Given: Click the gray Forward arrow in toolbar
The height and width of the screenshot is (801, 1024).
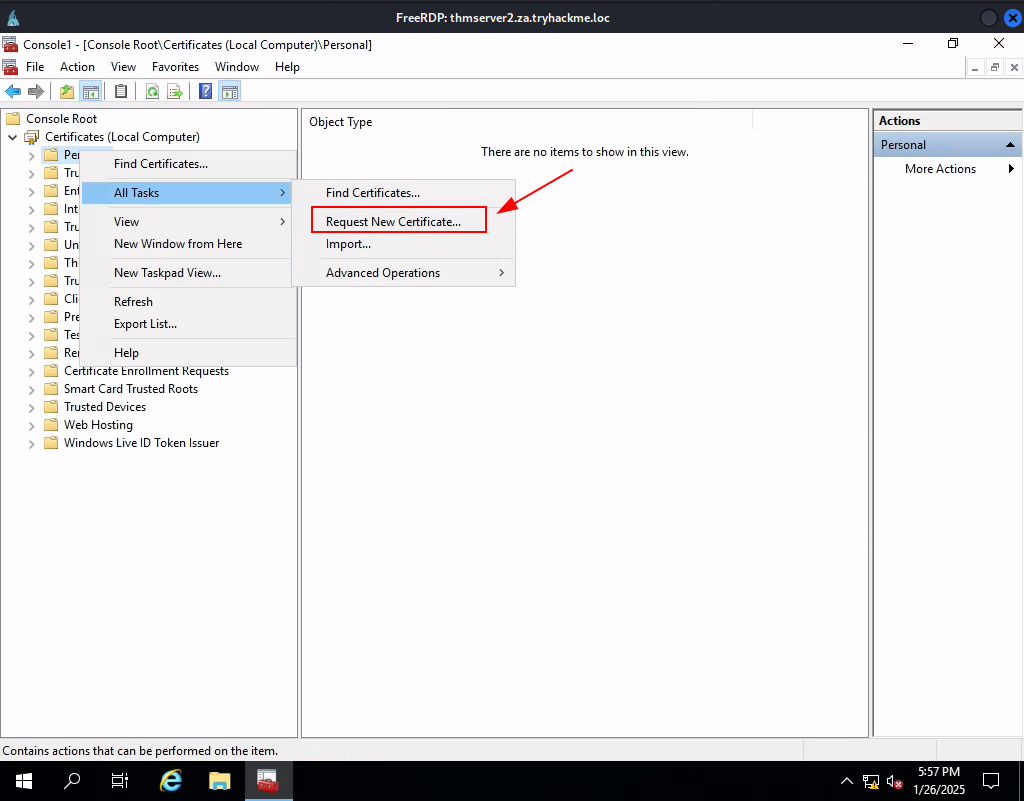Looking at the screenshot, I should point(36,91).
